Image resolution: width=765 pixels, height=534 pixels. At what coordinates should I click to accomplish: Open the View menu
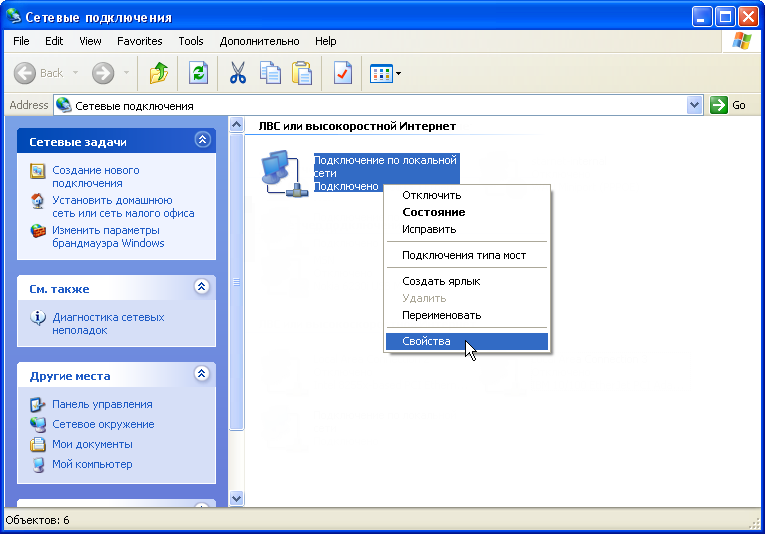tap(90, 41)
